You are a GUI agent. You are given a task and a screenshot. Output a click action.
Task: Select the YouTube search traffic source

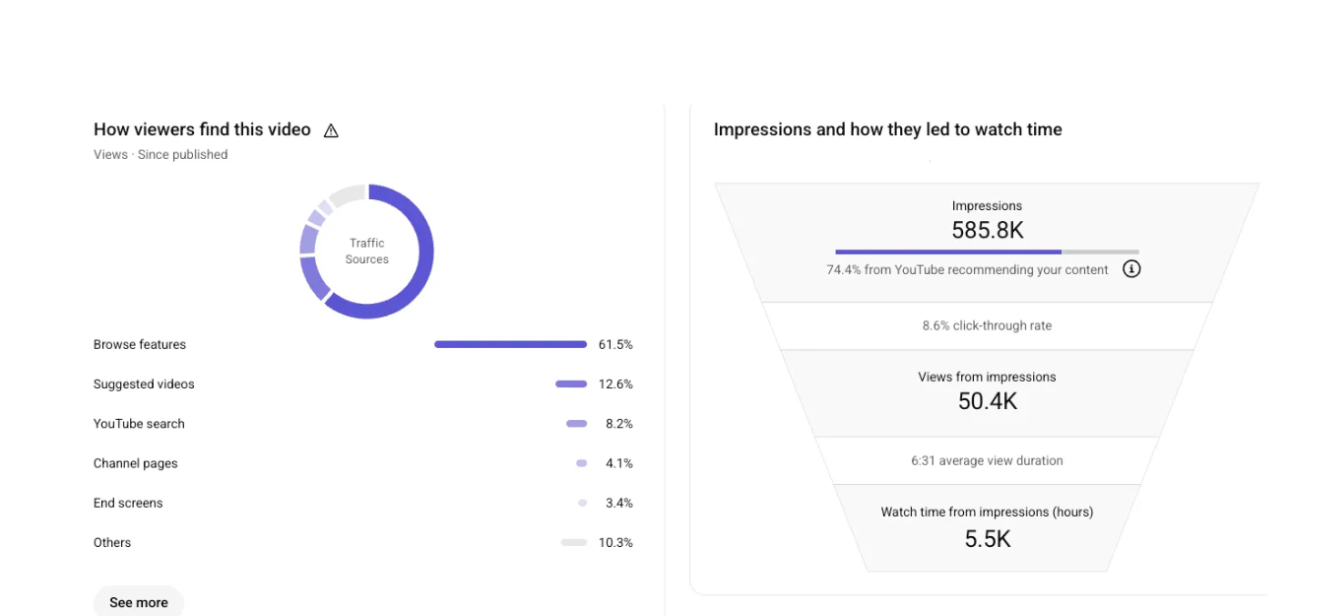[x=139, y=424]
